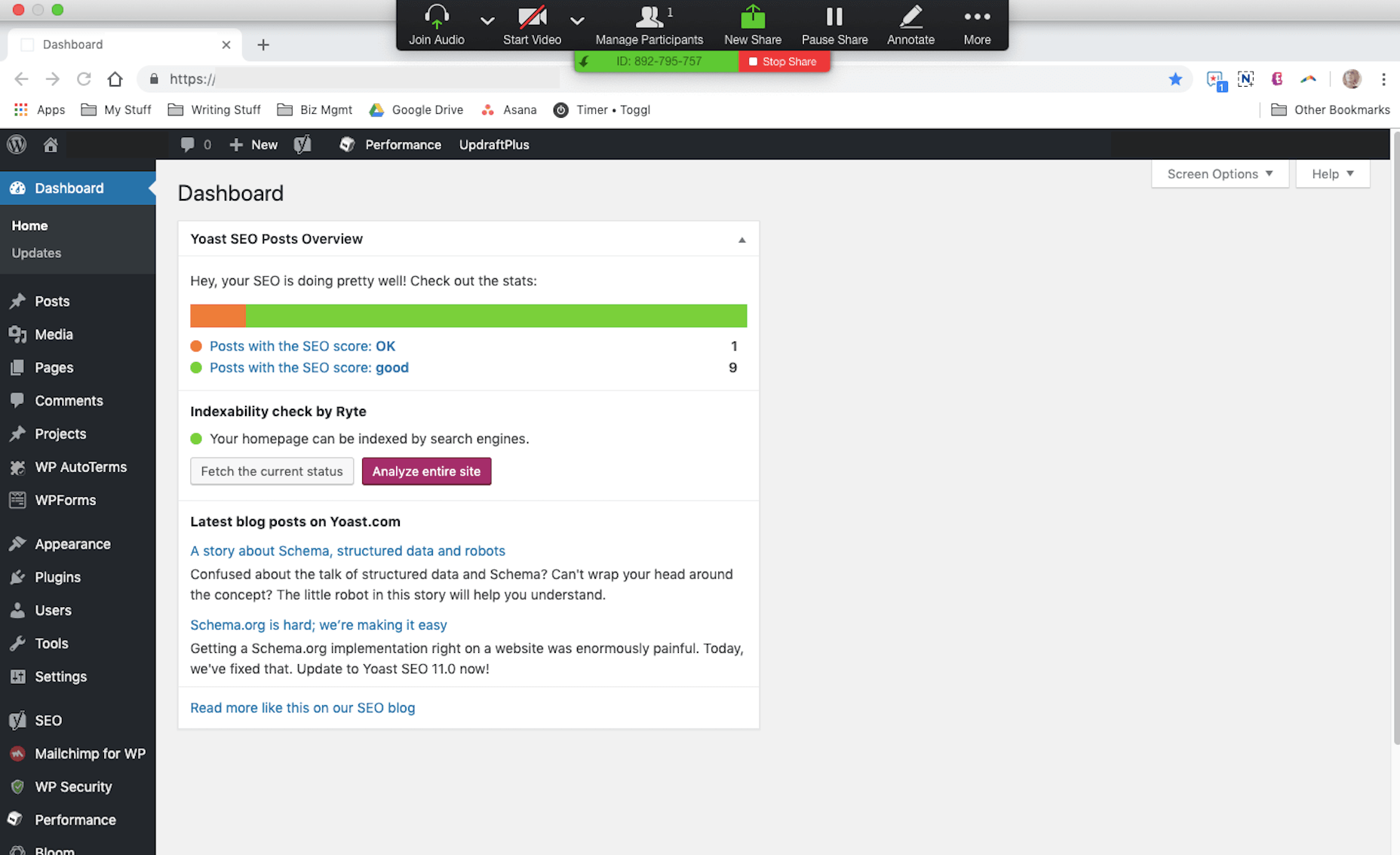This screenshot has width=1400, height=855.
Task: Click the Fetch the current status button
Action: pos(272,471)
